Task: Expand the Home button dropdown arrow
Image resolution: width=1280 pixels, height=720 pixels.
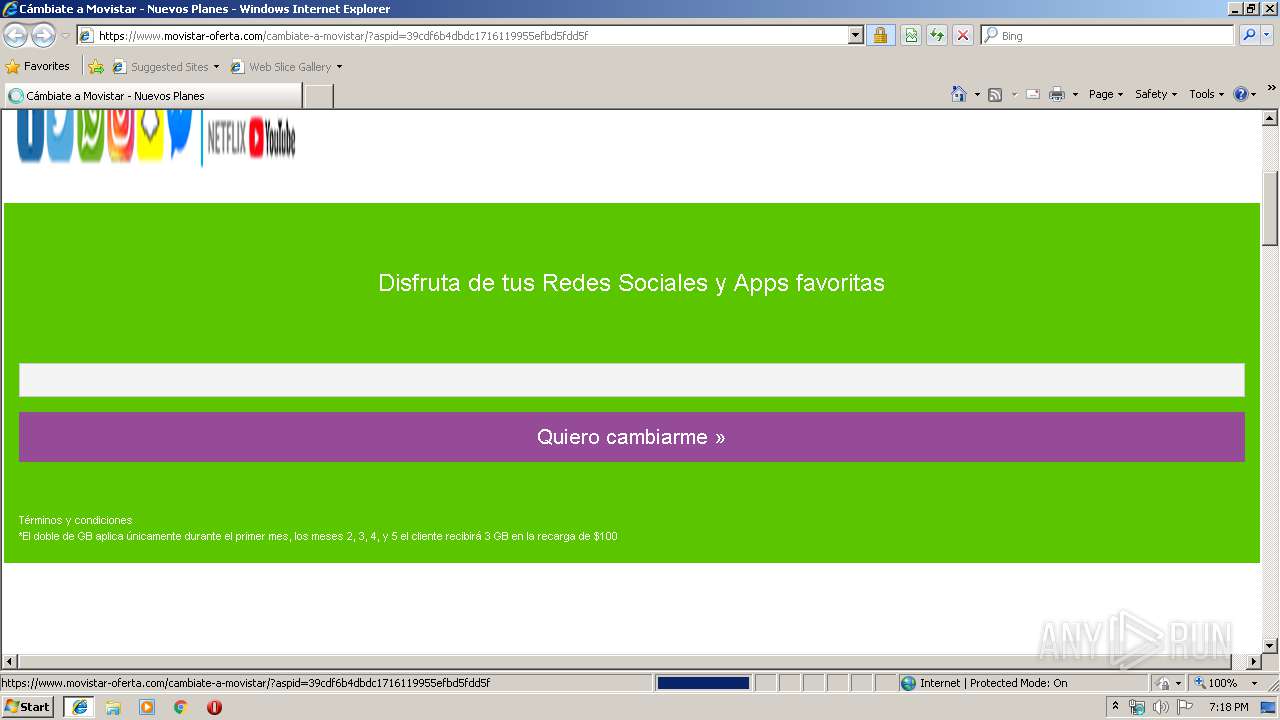Action: click(977, 94)
